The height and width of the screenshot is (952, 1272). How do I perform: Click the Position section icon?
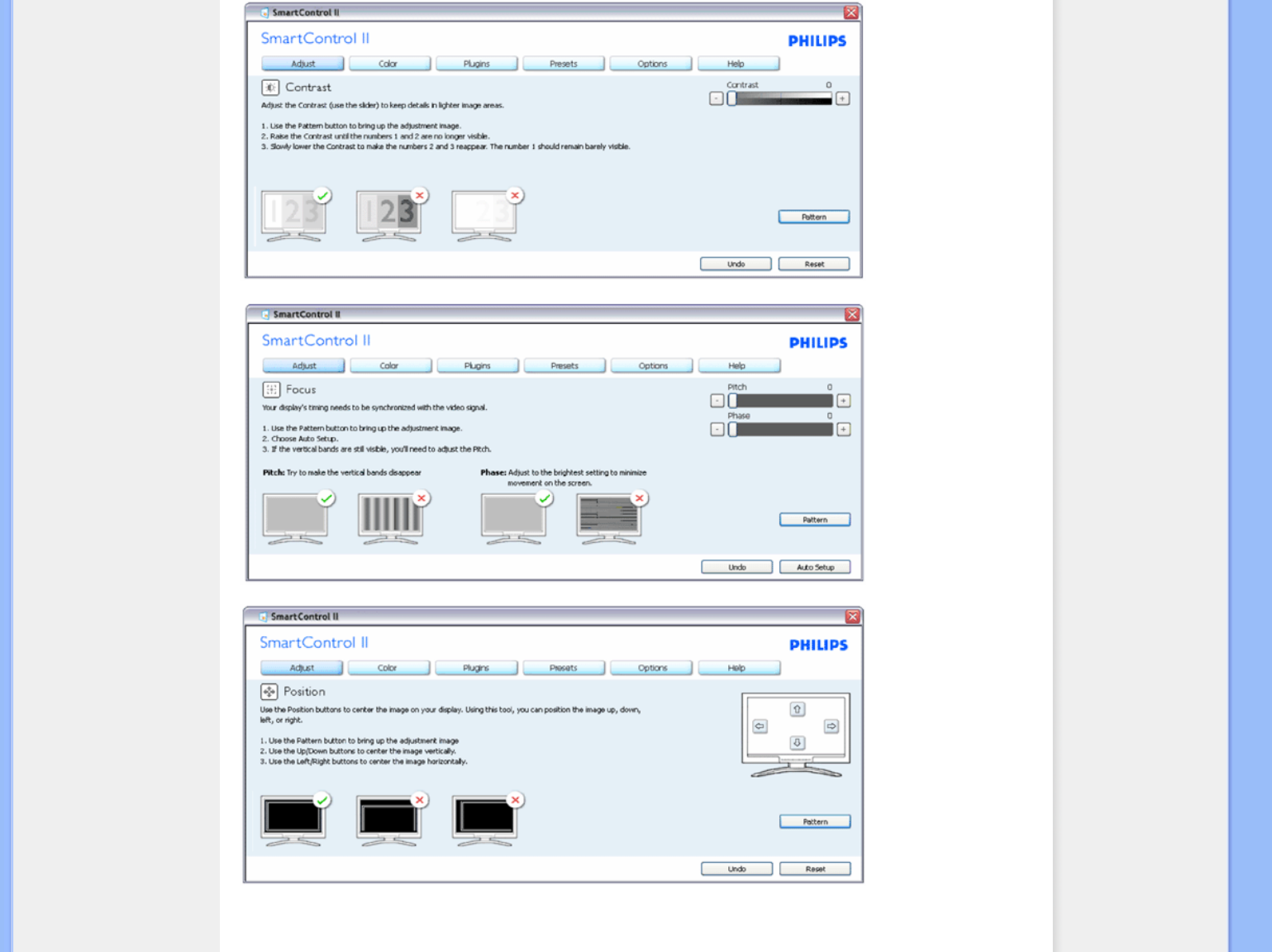pos(269,692)
